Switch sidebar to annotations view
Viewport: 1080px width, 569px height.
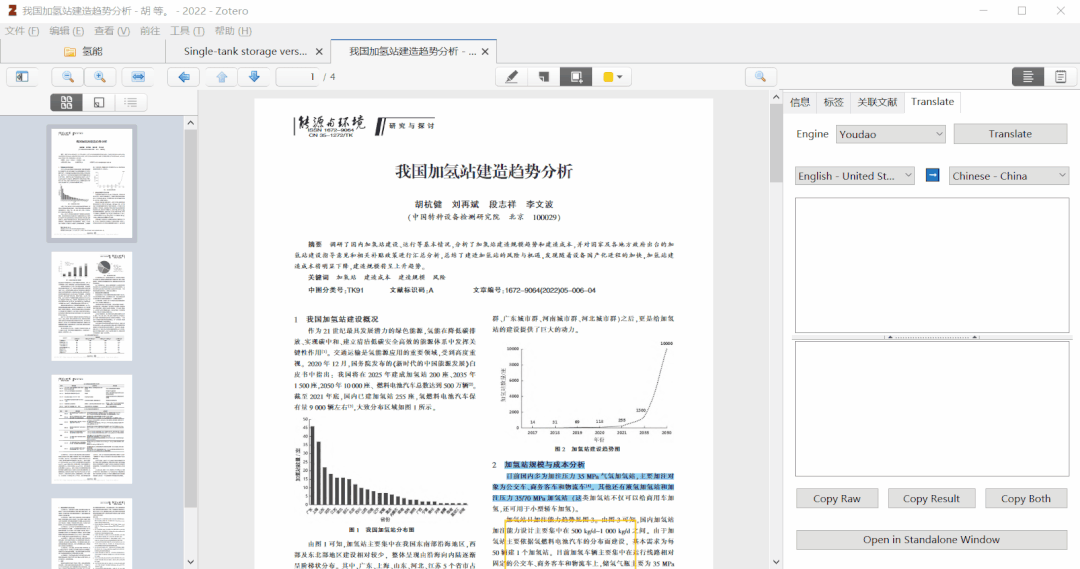tap(98, 103)
